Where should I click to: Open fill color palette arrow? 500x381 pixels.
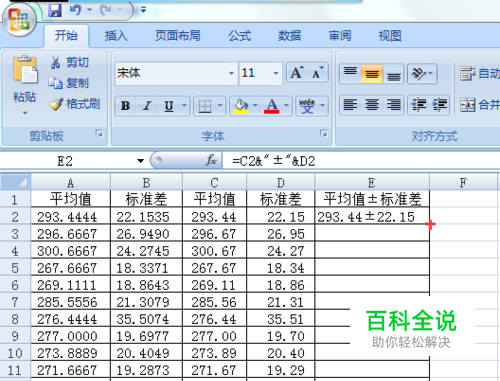point(255,106)
